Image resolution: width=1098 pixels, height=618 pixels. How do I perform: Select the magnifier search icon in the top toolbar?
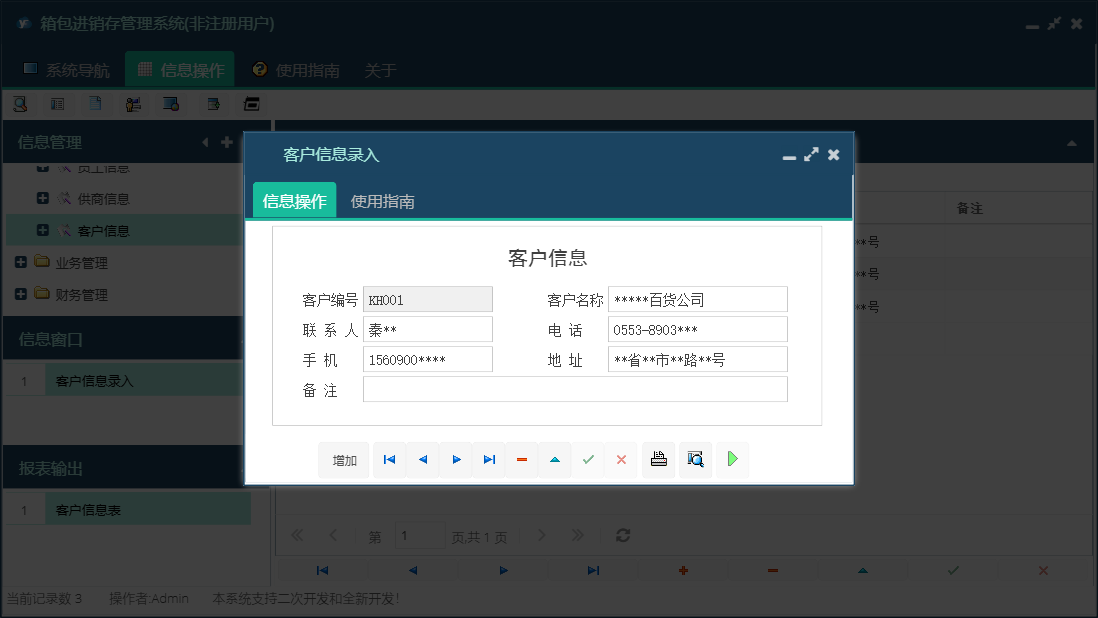pyautogui.click(x=19, y=103)
